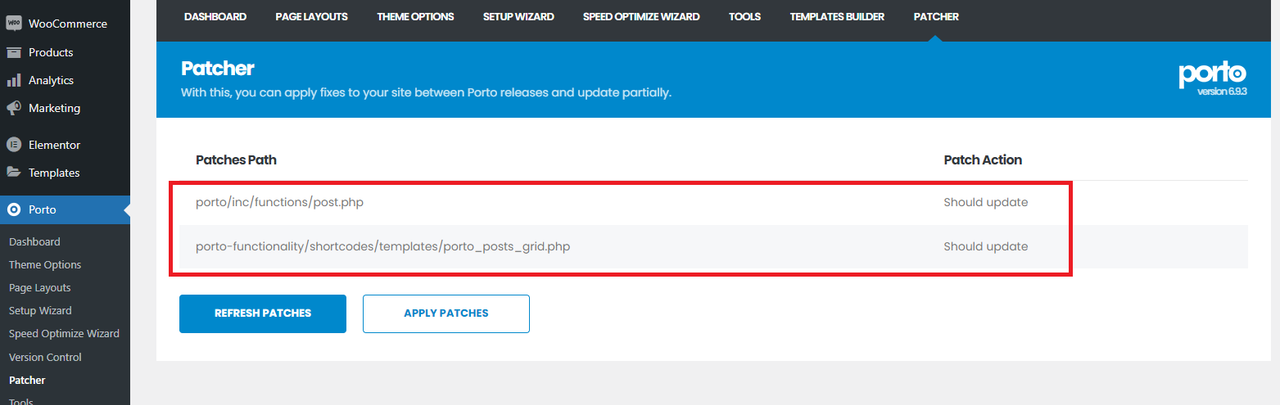Image resolution: width=1280 pixels, height=405 pixels.
Task: Click the porto_posts_grid.php patch path
Action: (x=383, y=246)
